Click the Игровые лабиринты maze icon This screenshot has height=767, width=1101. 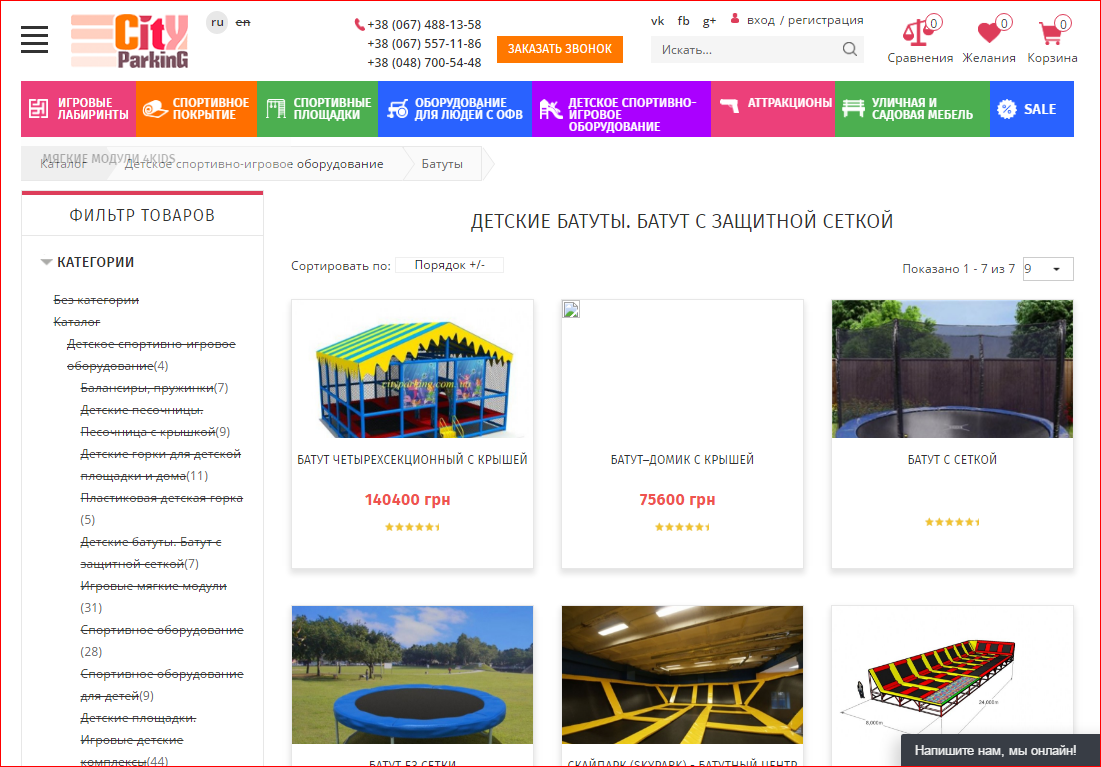tap(39, 108)
